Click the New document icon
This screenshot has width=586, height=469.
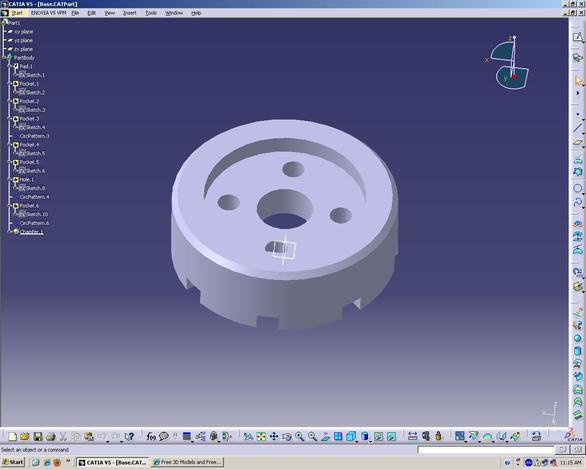coord(12,436)
